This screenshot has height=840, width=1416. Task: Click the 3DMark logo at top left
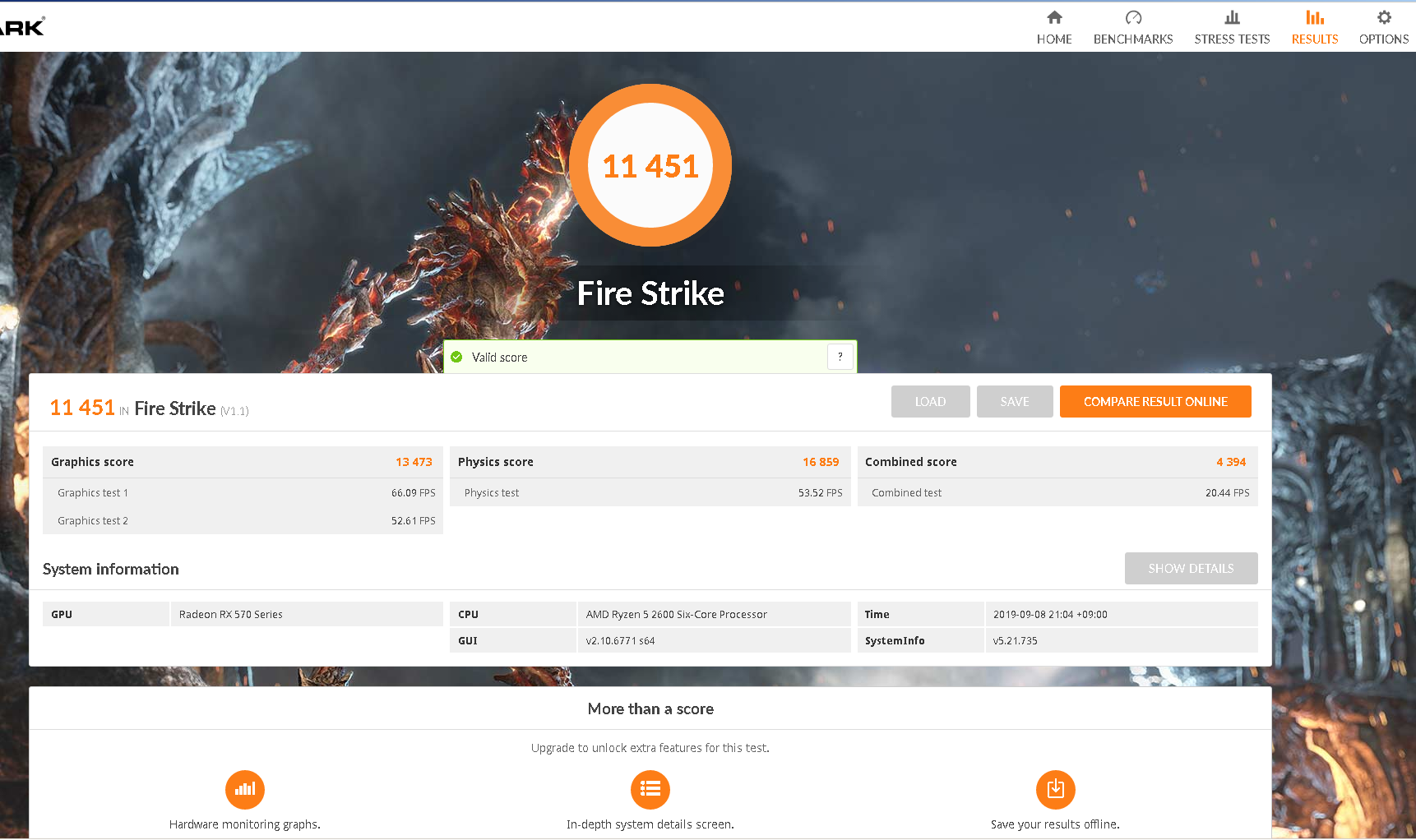coord(22,26)
